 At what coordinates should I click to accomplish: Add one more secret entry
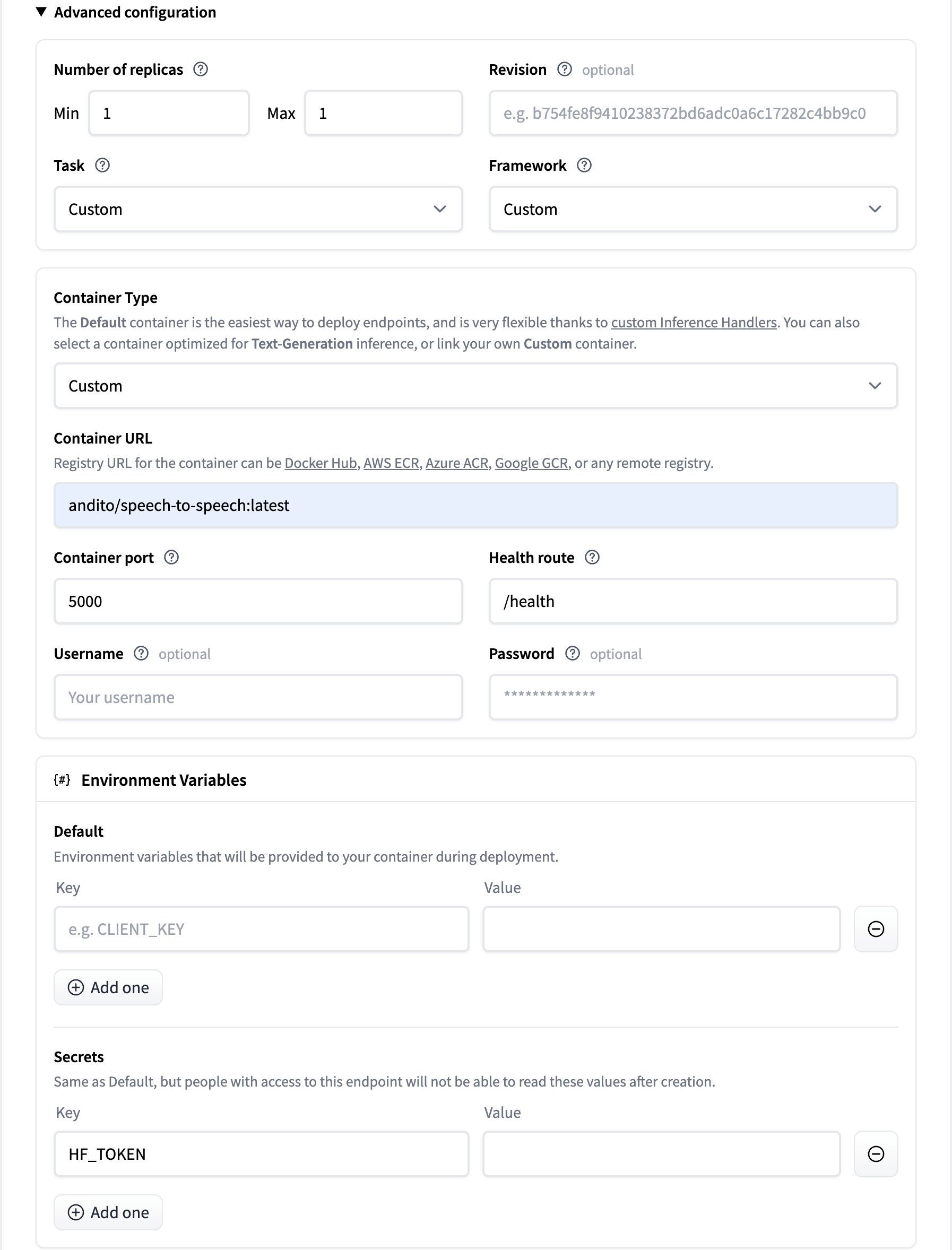108,1212
